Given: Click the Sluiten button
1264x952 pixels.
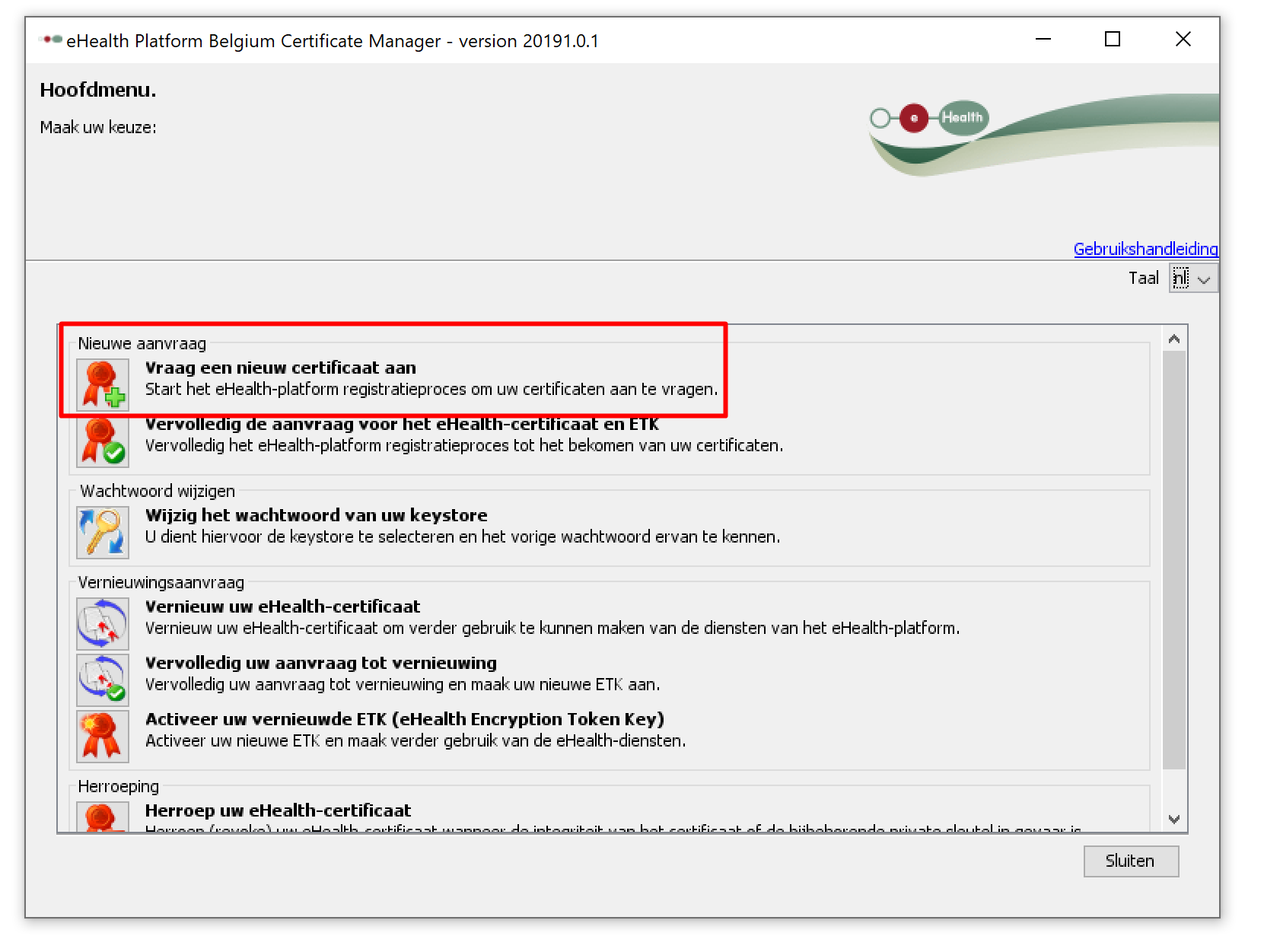Looking at the screenshot, I should coord(1131,861).
